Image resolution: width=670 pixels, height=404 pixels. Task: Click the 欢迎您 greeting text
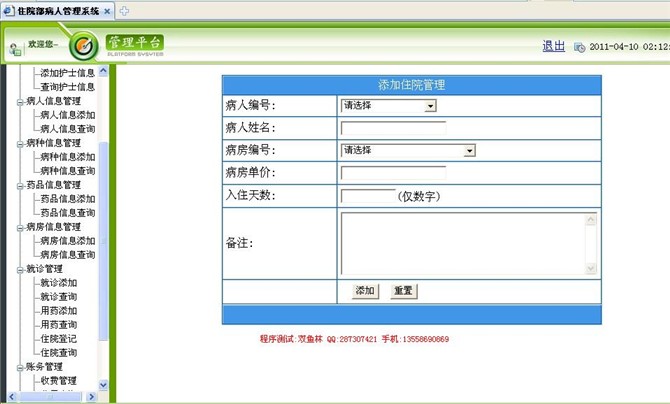coord(43,44)
